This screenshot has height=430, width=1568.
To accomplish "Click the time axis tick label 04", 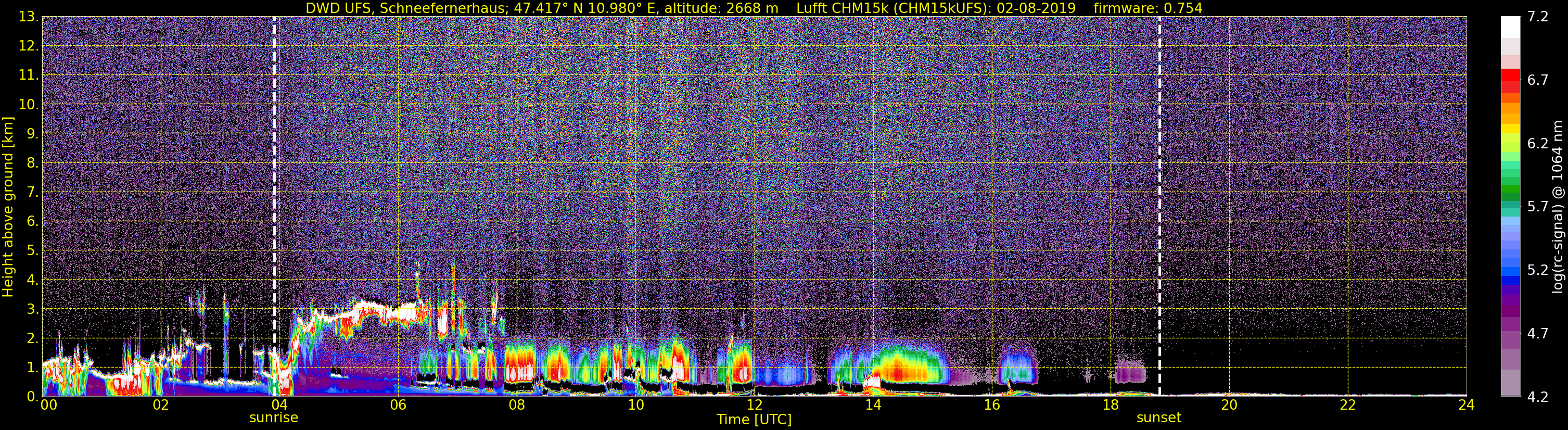I will click(279, 406).
